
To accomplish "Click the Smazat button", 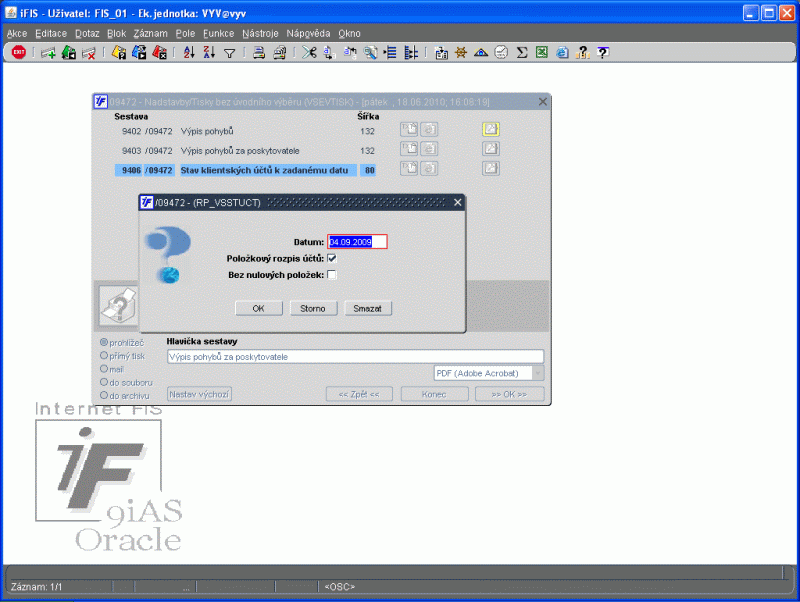I will [368, 309].
